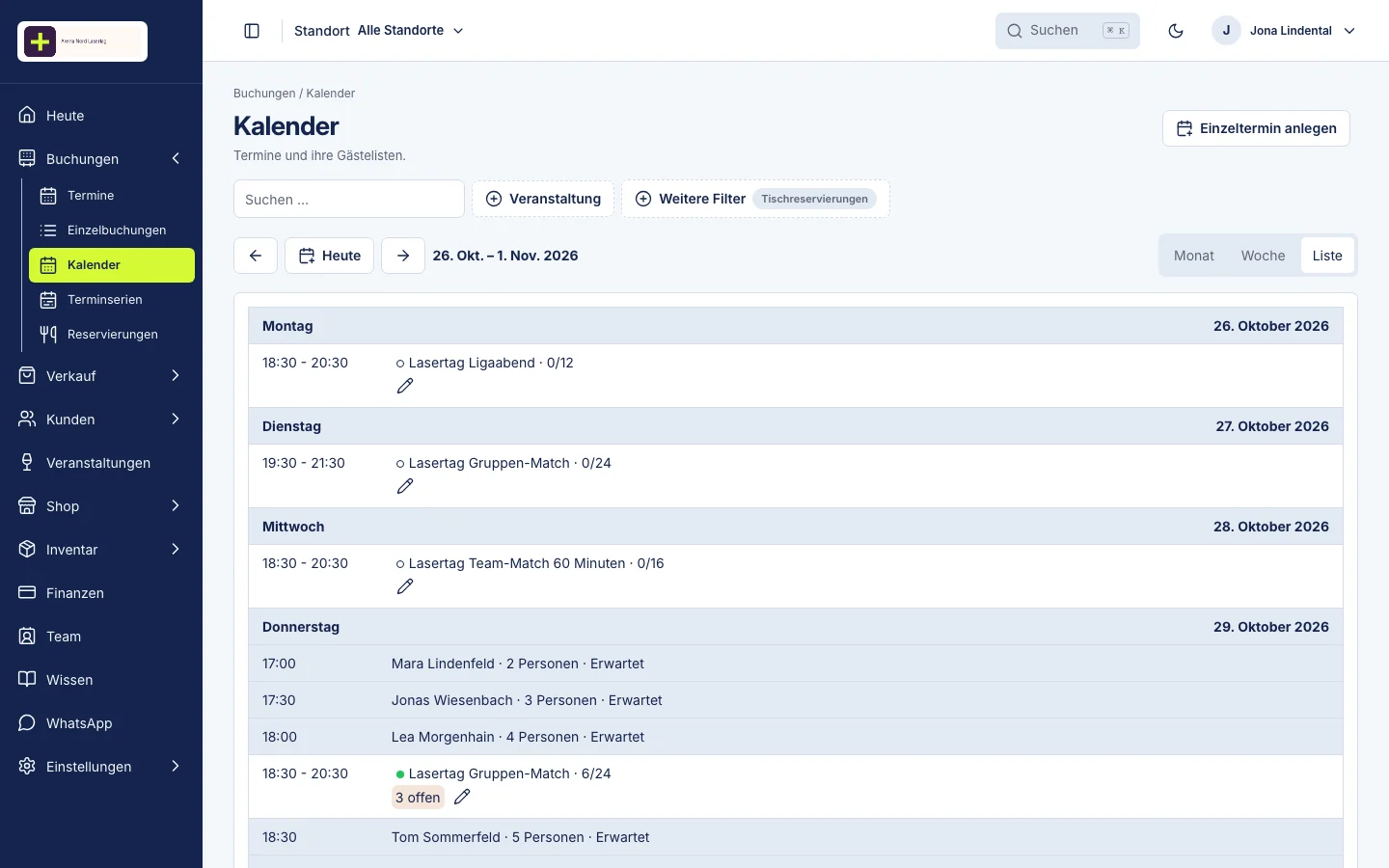Screen dimensions: 1389x868
Task: Select the Liste view tab
Action: (1327, 256)
